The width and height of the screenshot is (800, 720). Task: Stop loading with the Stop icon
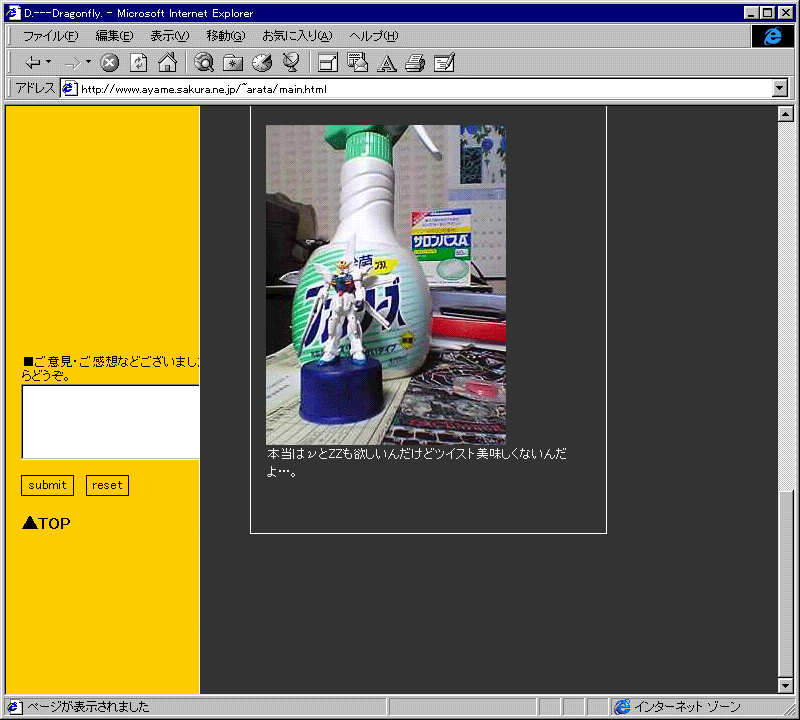point(109,63)
